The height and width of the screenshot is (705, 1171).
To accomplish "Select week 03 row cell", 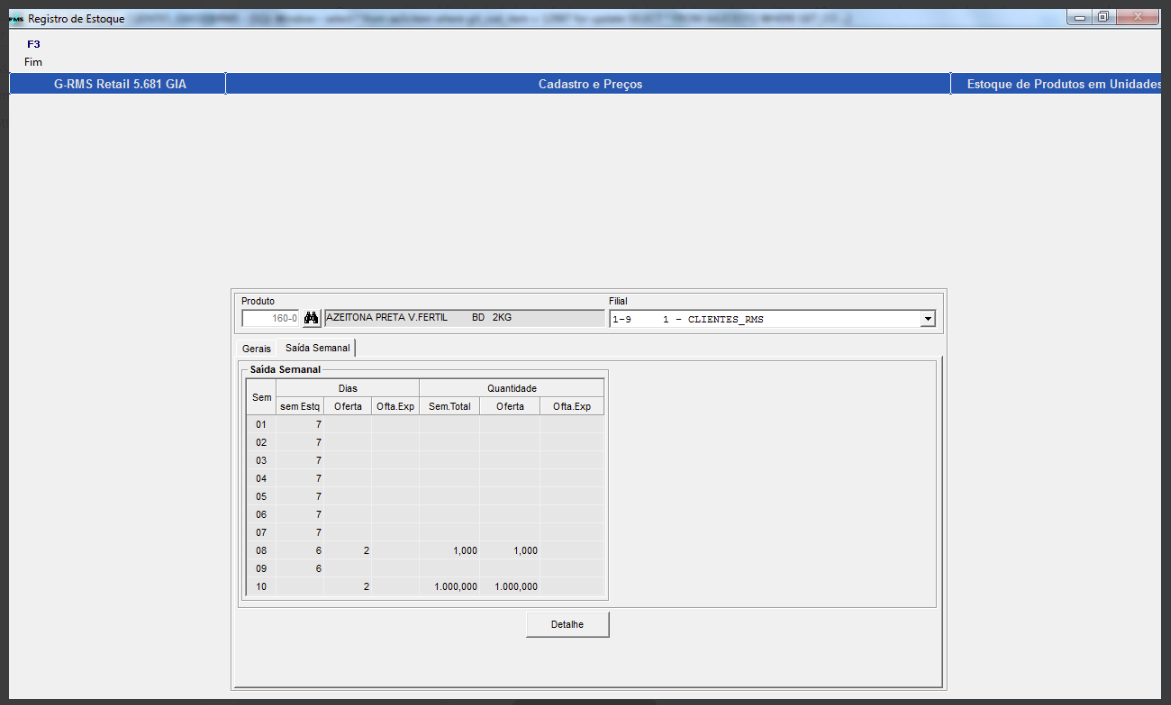I will (261, 460).
